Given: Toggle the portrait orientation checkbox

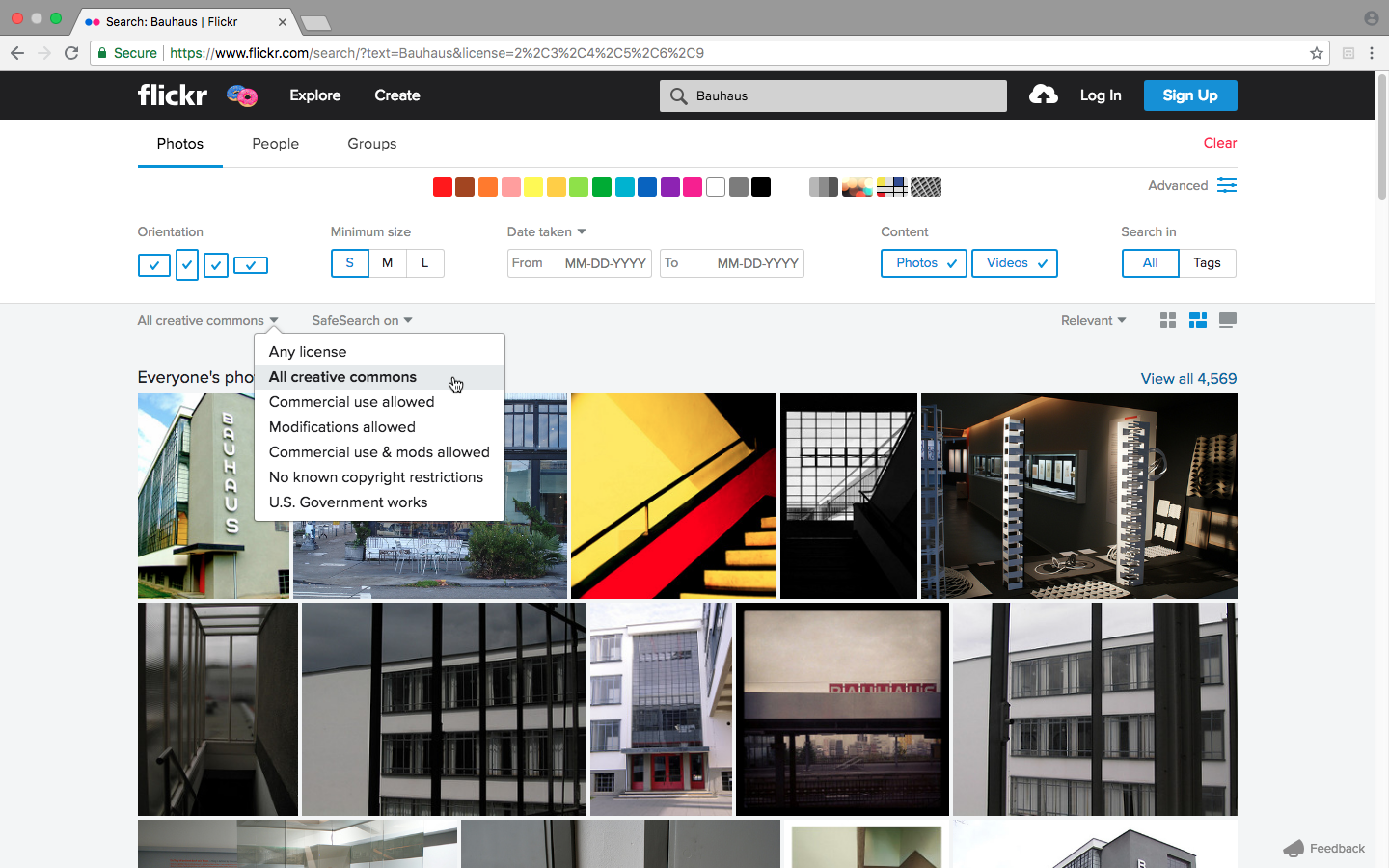Looking at the screenshot, I should coord(187,264).
